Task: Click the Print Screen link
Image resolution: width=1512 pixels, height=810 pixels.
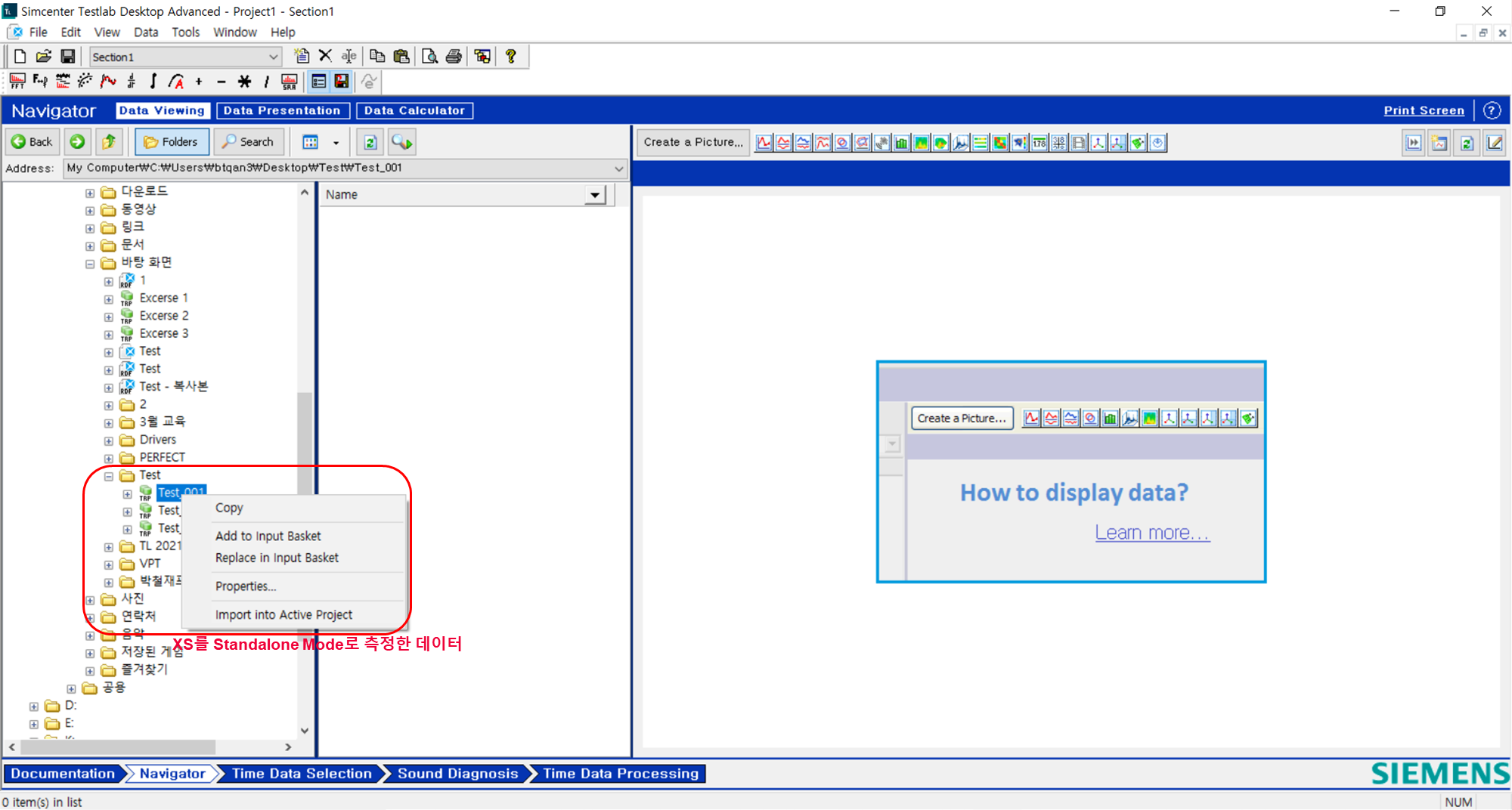Action: point(1424,110)
